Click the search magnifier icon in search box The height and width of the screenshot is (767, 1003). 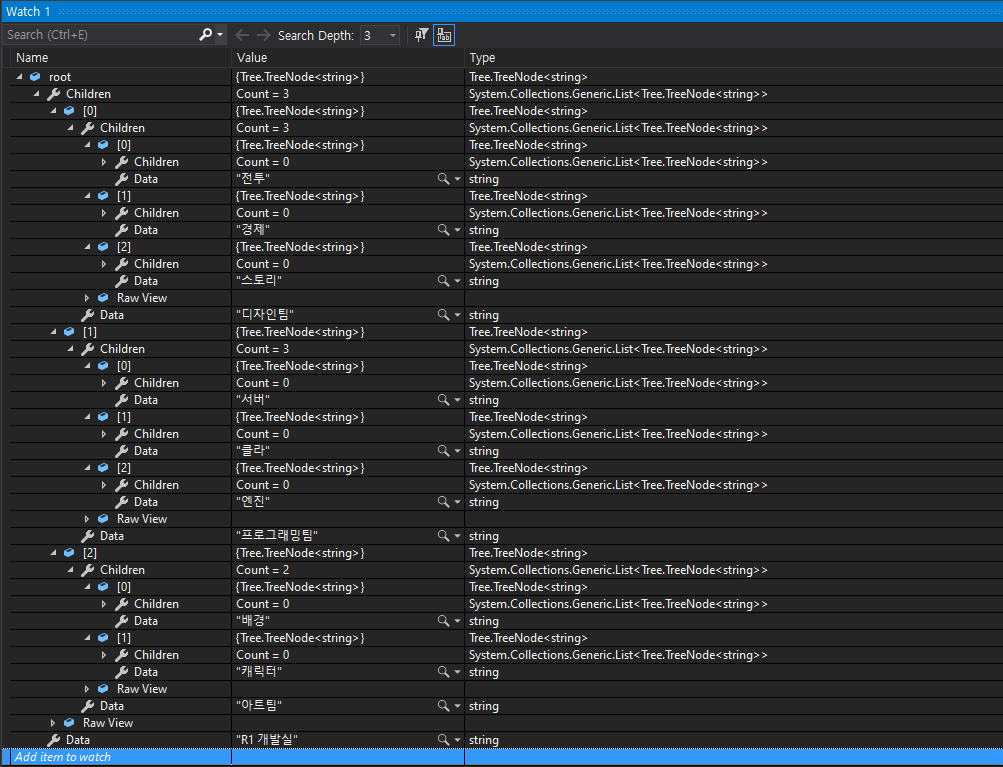pos(205,35)
